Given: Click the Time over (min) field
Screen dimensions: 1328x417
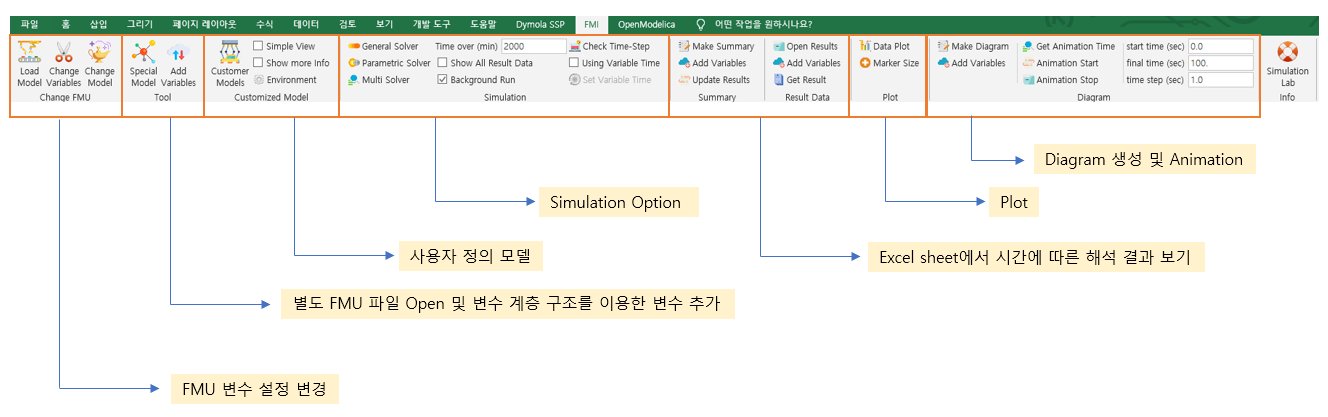Looking at the screenshot, I should click(x=533, y=46).
